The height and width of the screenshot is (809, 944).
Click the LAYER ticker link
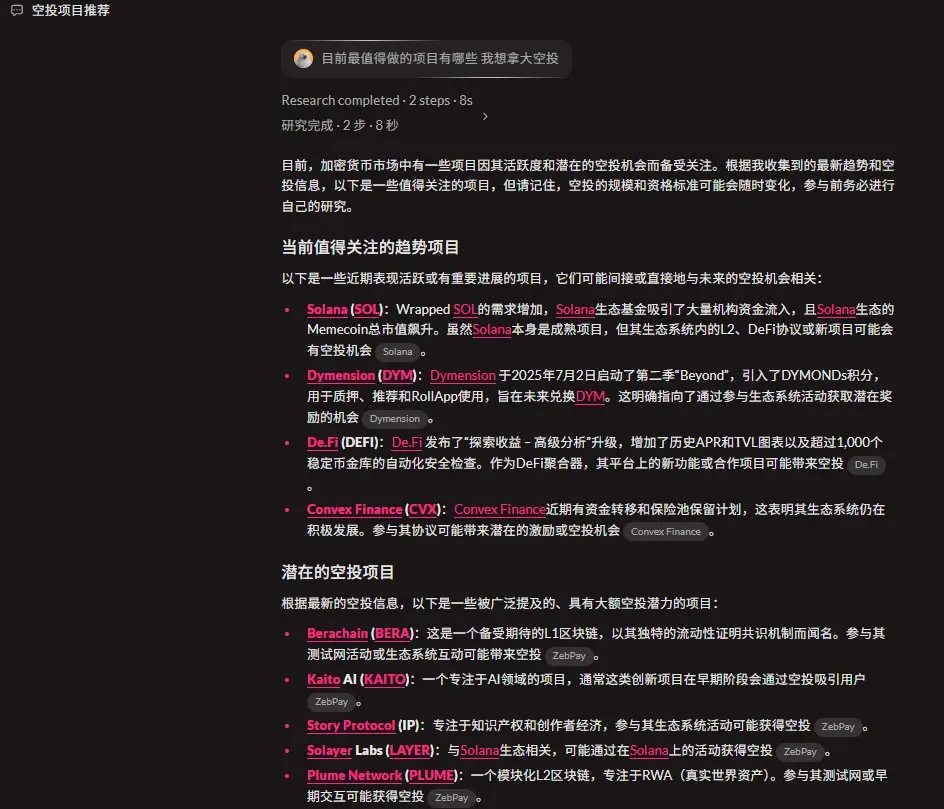point(409,751)
